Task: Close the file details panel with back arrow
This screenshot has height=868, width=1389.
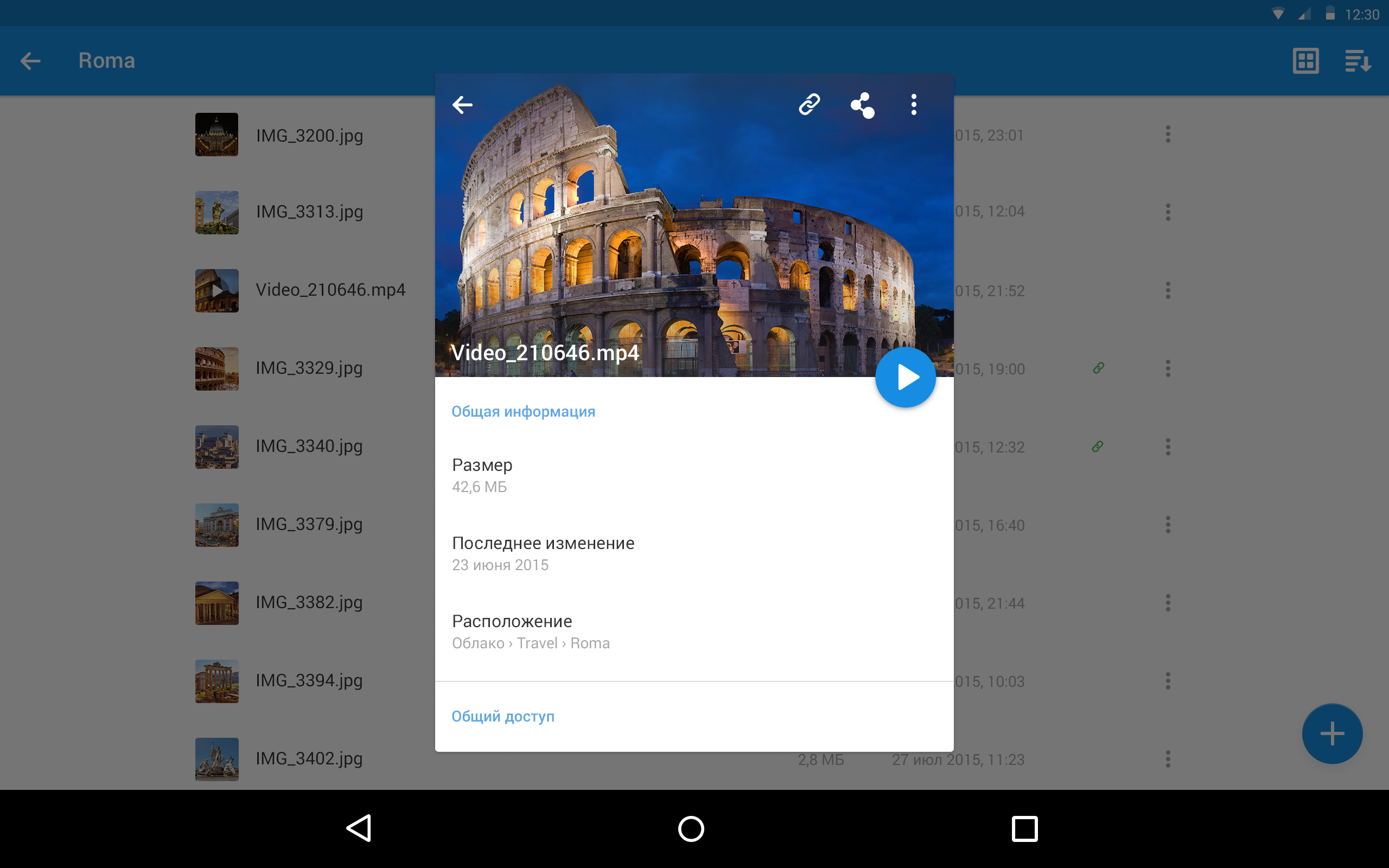Action: coord(463,105)
